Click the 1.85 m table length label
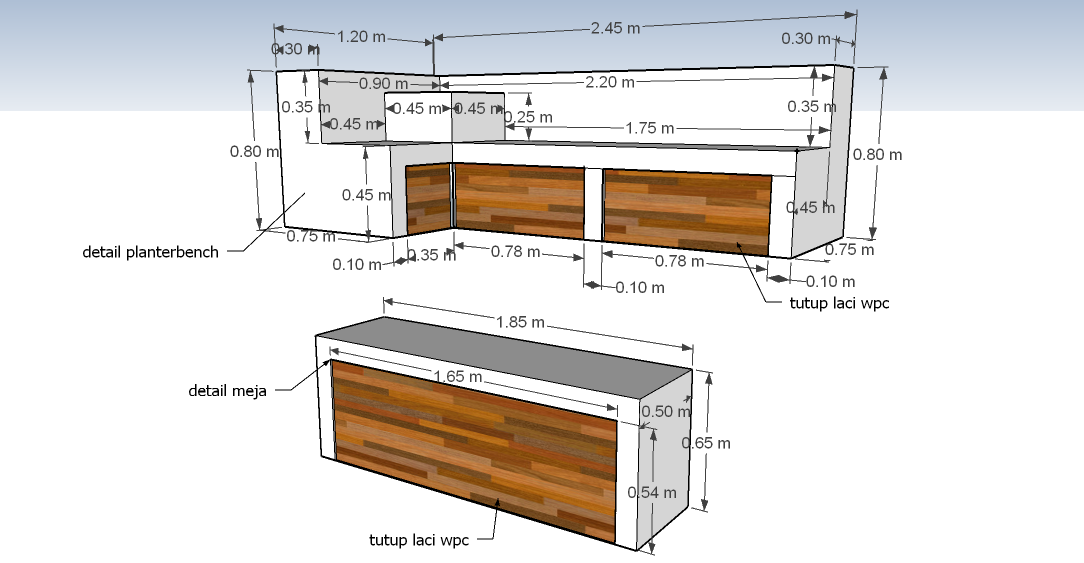 (521, 322)
